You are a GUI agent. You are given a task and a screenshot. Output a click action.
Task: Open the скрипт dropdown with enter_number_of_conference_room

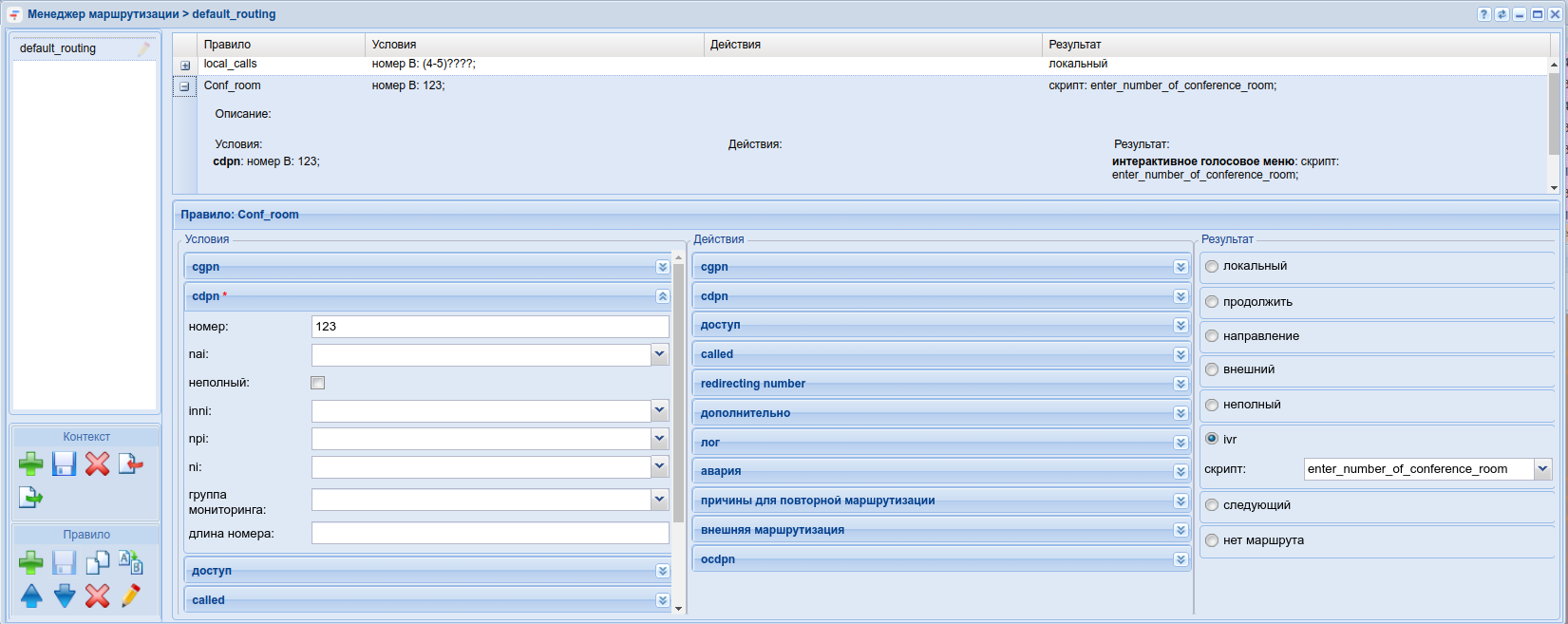(1542, 468)
